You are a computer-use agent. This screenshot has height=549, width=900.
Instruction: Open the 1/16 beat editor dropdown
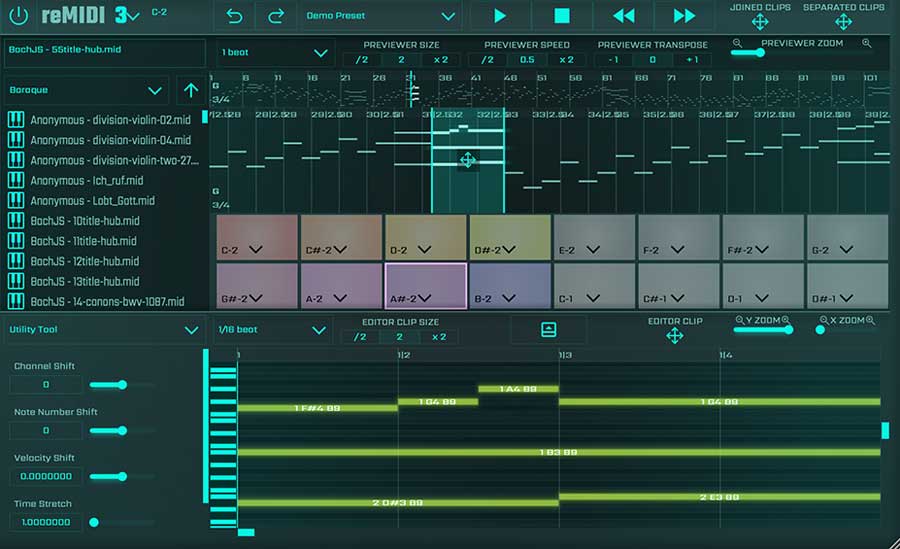coord(271,330)
